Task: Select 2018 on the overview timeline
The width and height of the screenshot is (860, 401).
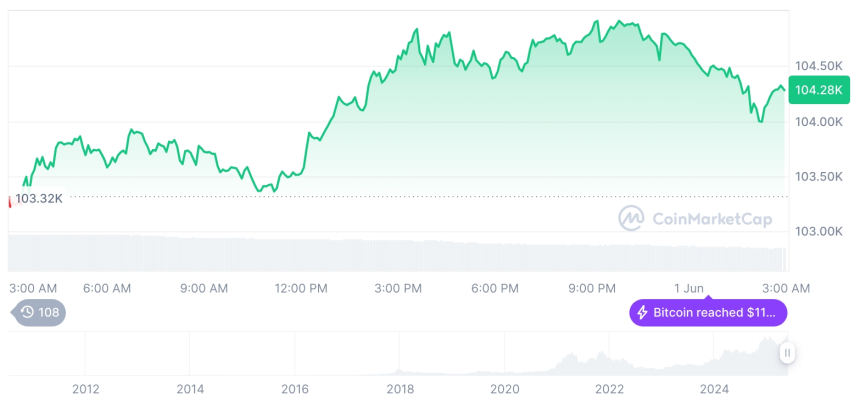Action: [400, 388]
